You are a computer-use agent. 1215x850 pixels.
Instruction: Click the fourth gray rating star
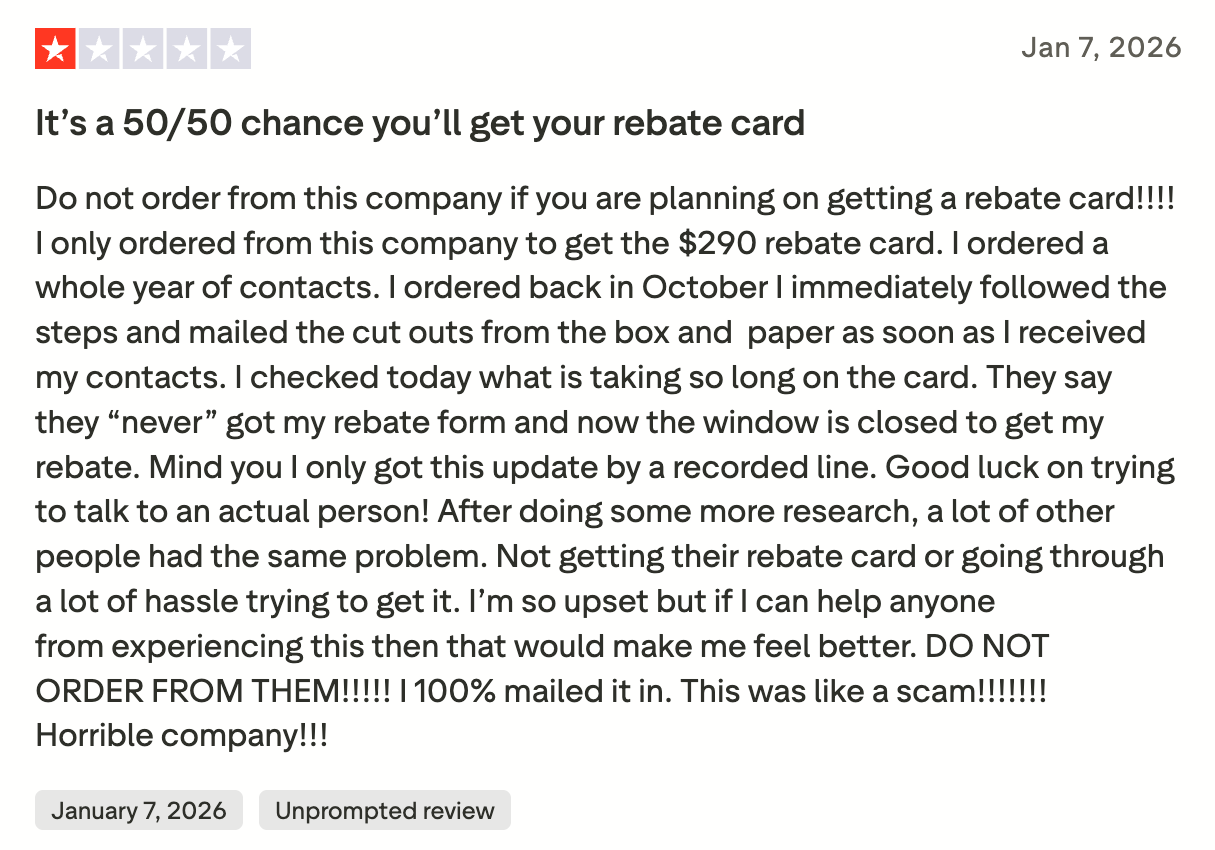(187, 49)
